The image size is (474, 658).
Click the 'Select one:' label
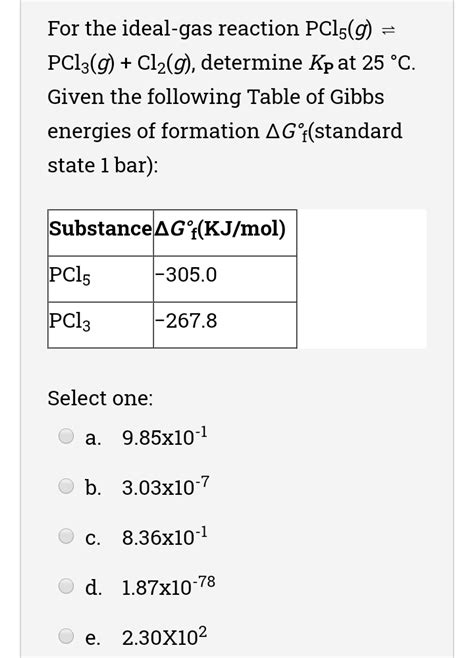click(x=100, y=398)
